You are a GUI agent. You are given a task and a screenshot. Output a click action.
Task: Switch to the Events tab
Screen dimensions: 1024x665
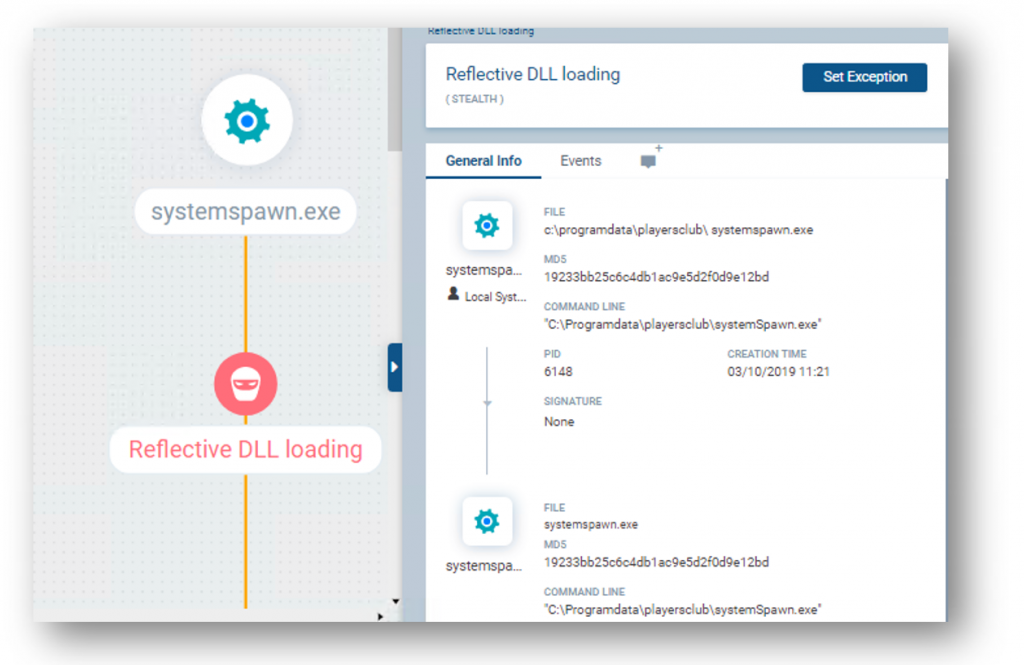[580, 161]
